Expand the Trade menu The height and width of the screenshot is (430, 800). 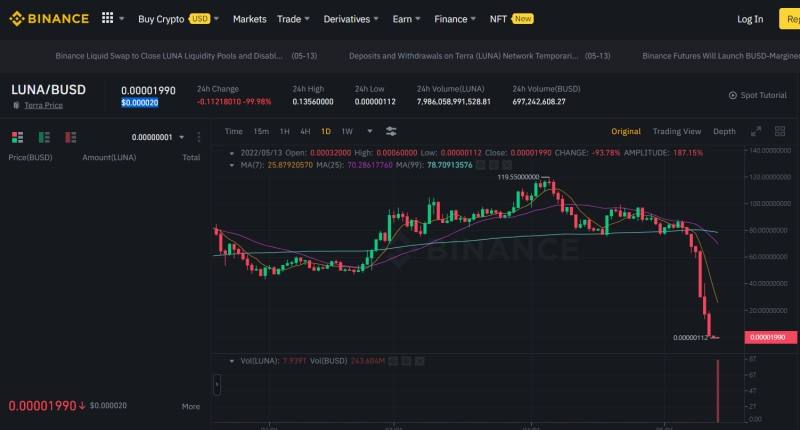coord(293,19)
